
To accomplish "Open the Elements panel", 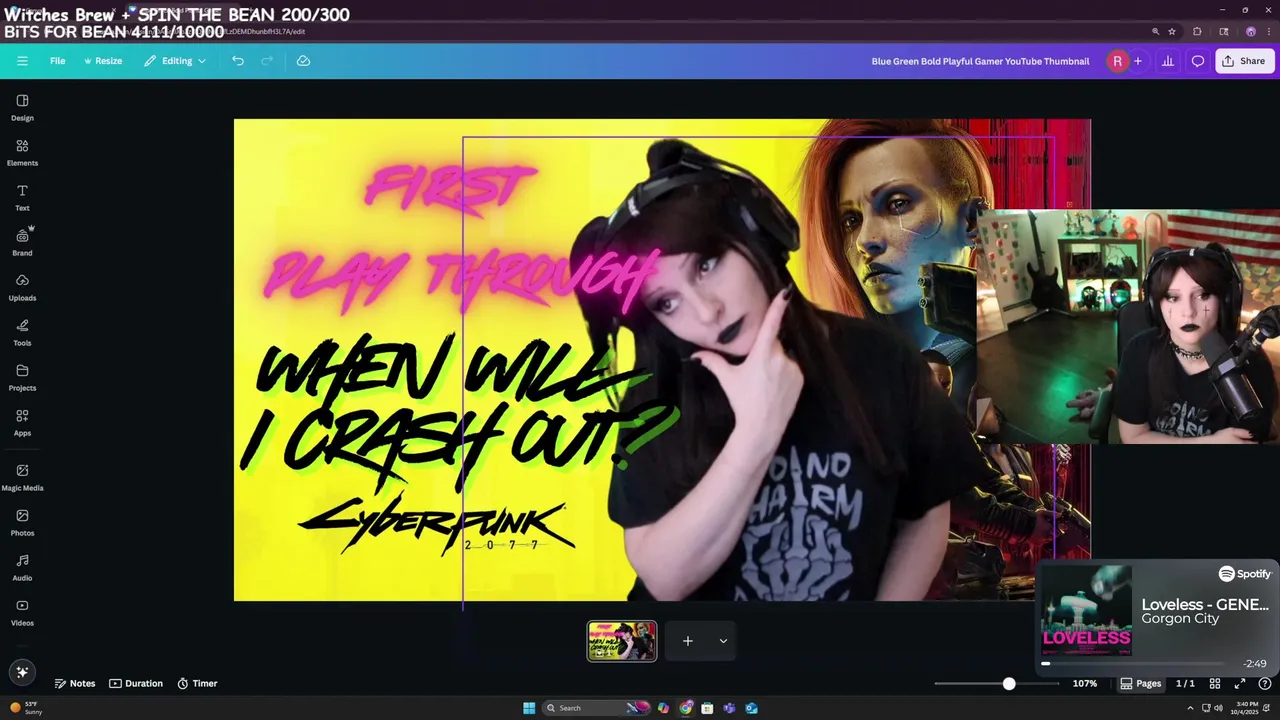I will click(22, 153).
